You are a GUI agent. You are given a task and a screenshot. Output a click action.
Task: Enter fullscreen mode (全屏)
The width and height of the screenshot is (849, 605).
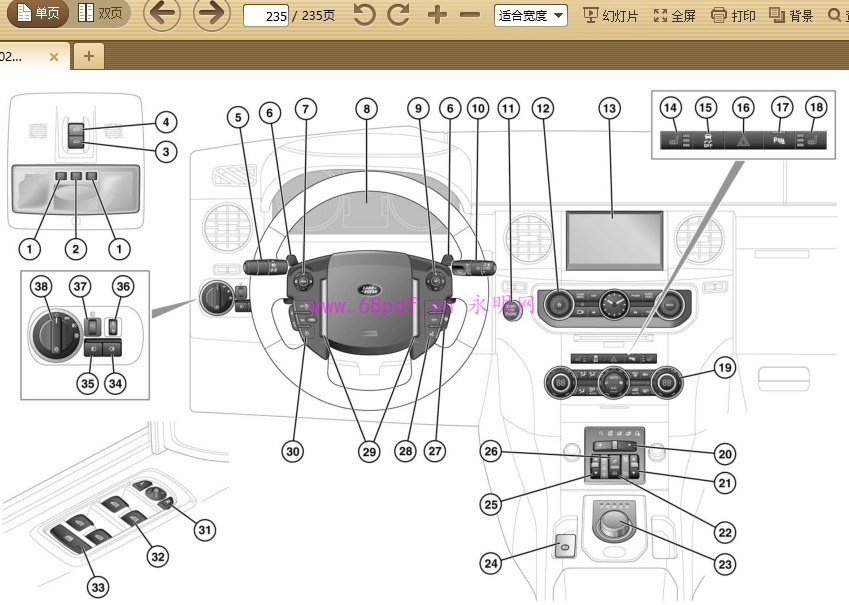click(675, 15)
